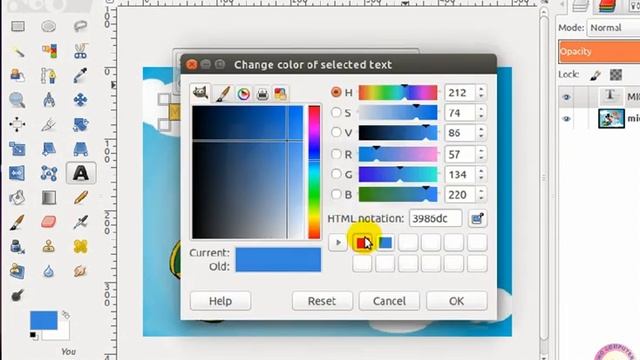The image size is (640, 360).
Task: Switch to the Palette selector tab
Action: (280, 94)
